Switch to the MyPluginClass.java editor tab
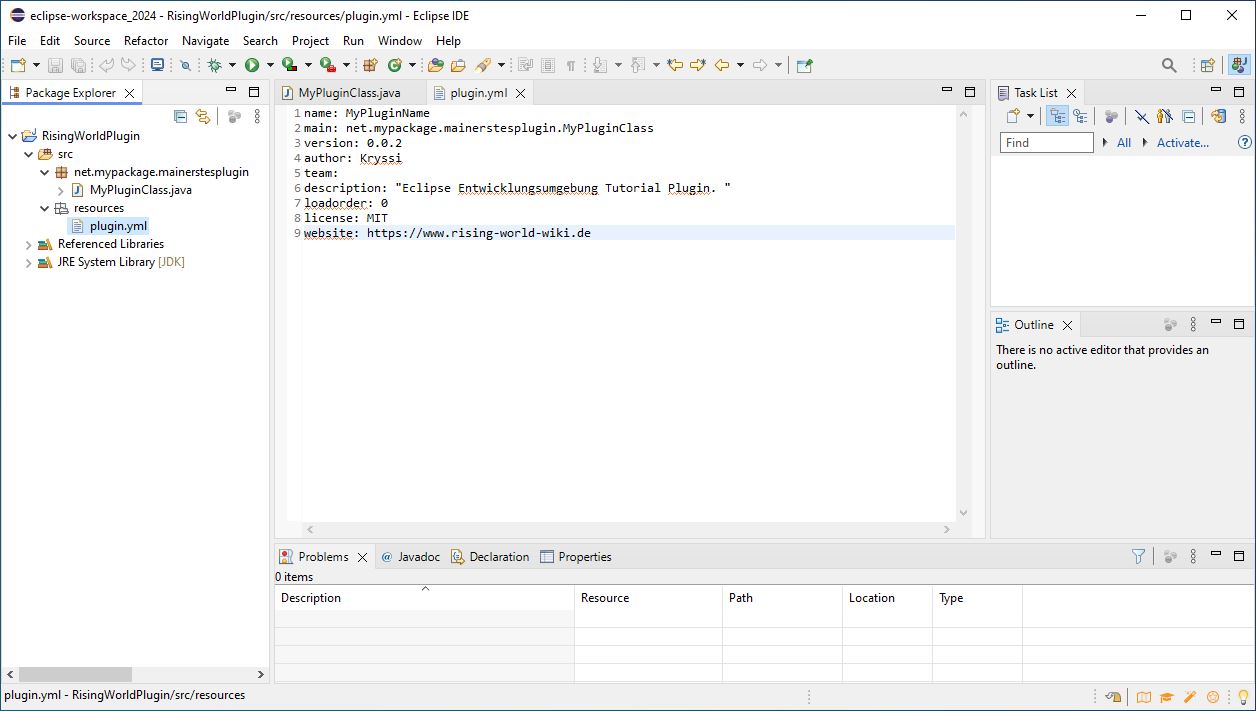This screenshot has width=1256, height=711. click(349, 93)
